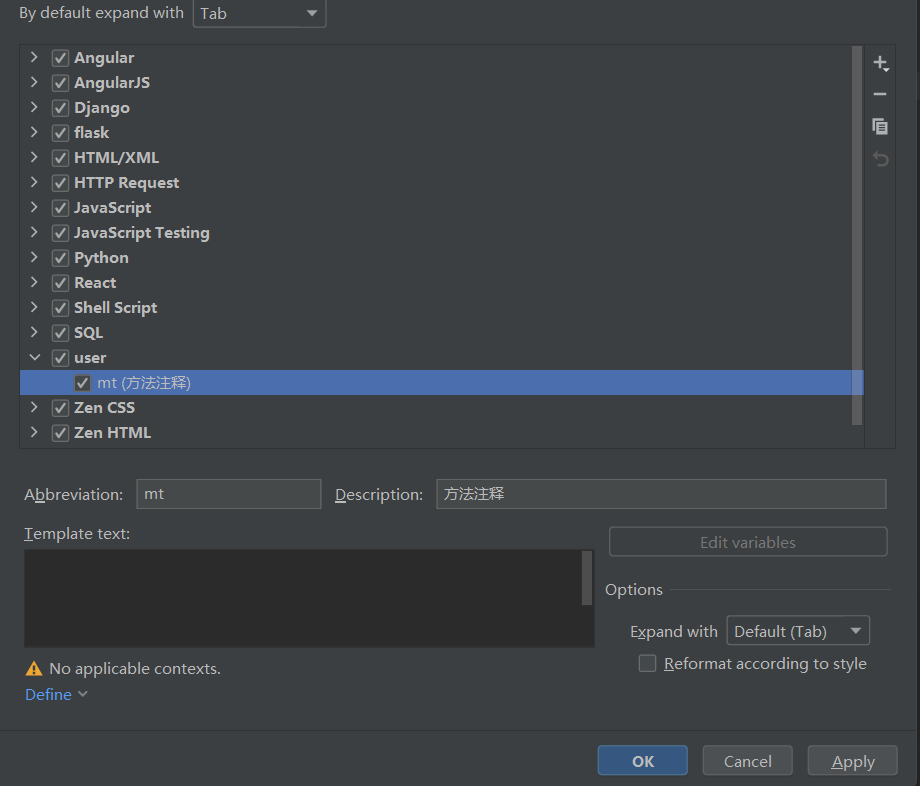920x786 pixels.
Task: Toggle the AngularJS group checkbox
Action: click(60, 83)
